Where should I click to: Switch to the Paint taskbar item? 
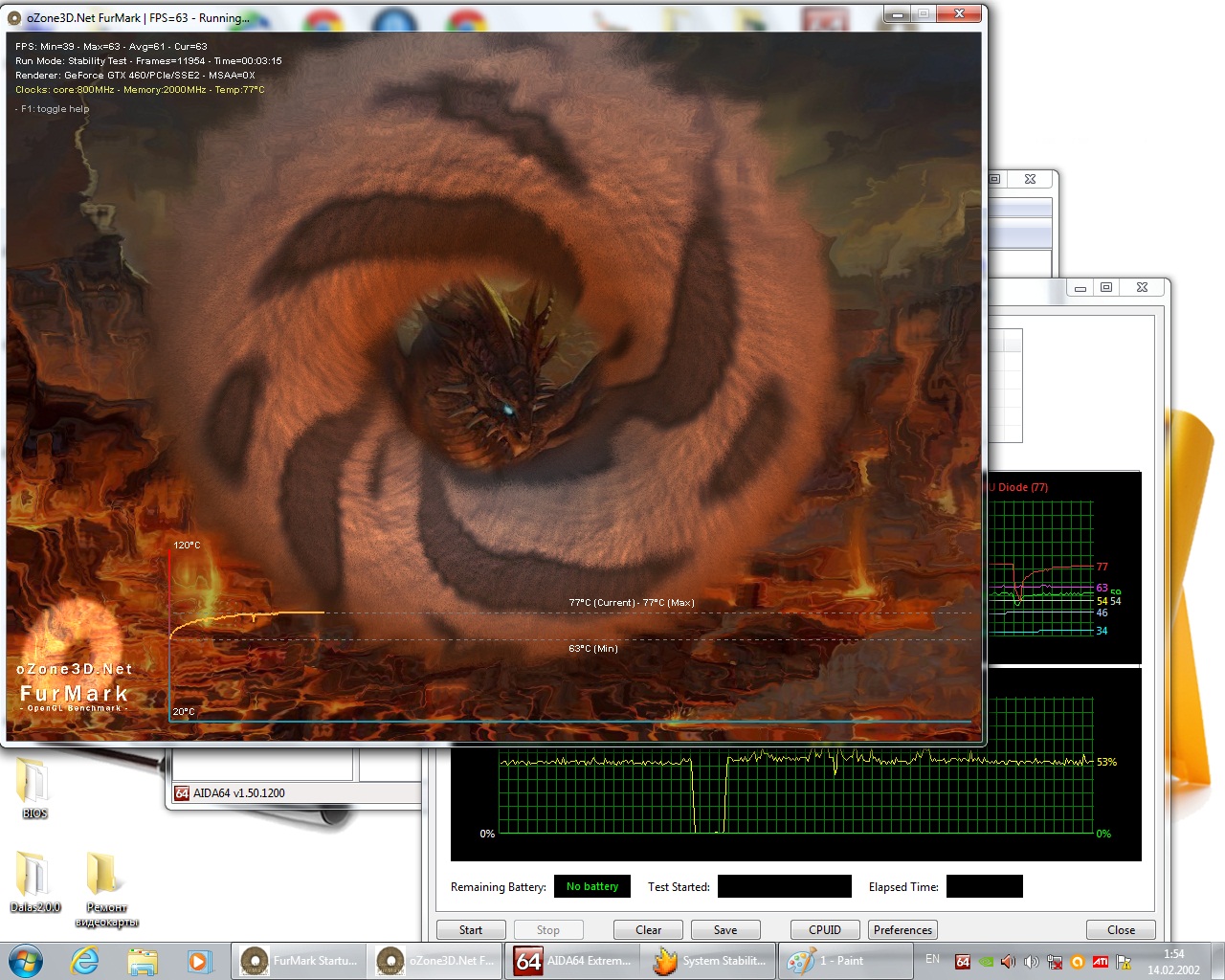pyautogui.click(x=846, y=961)
